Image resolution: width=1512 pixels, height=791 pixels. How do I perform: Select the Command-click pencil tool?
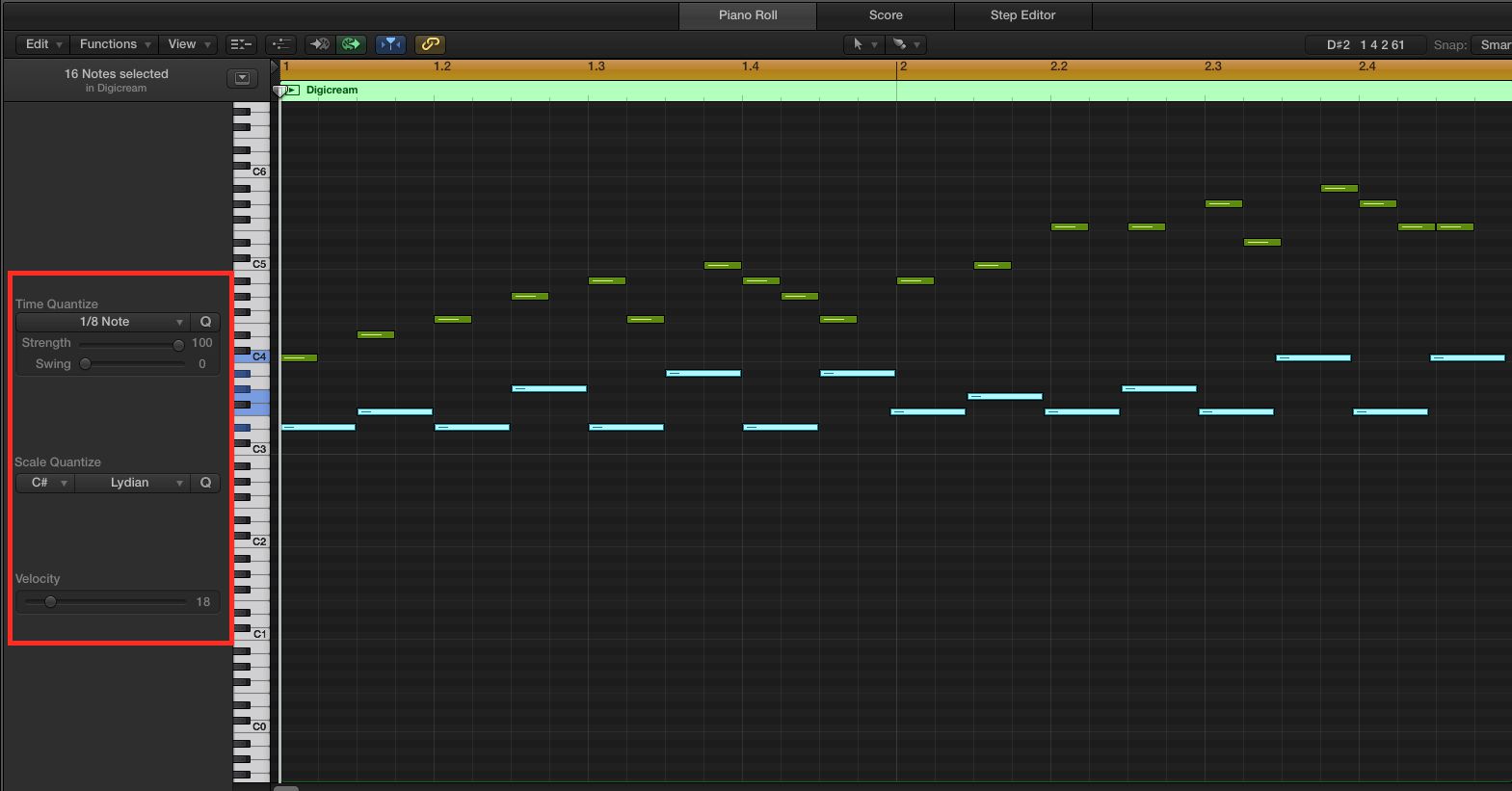(x=899, y=44)
